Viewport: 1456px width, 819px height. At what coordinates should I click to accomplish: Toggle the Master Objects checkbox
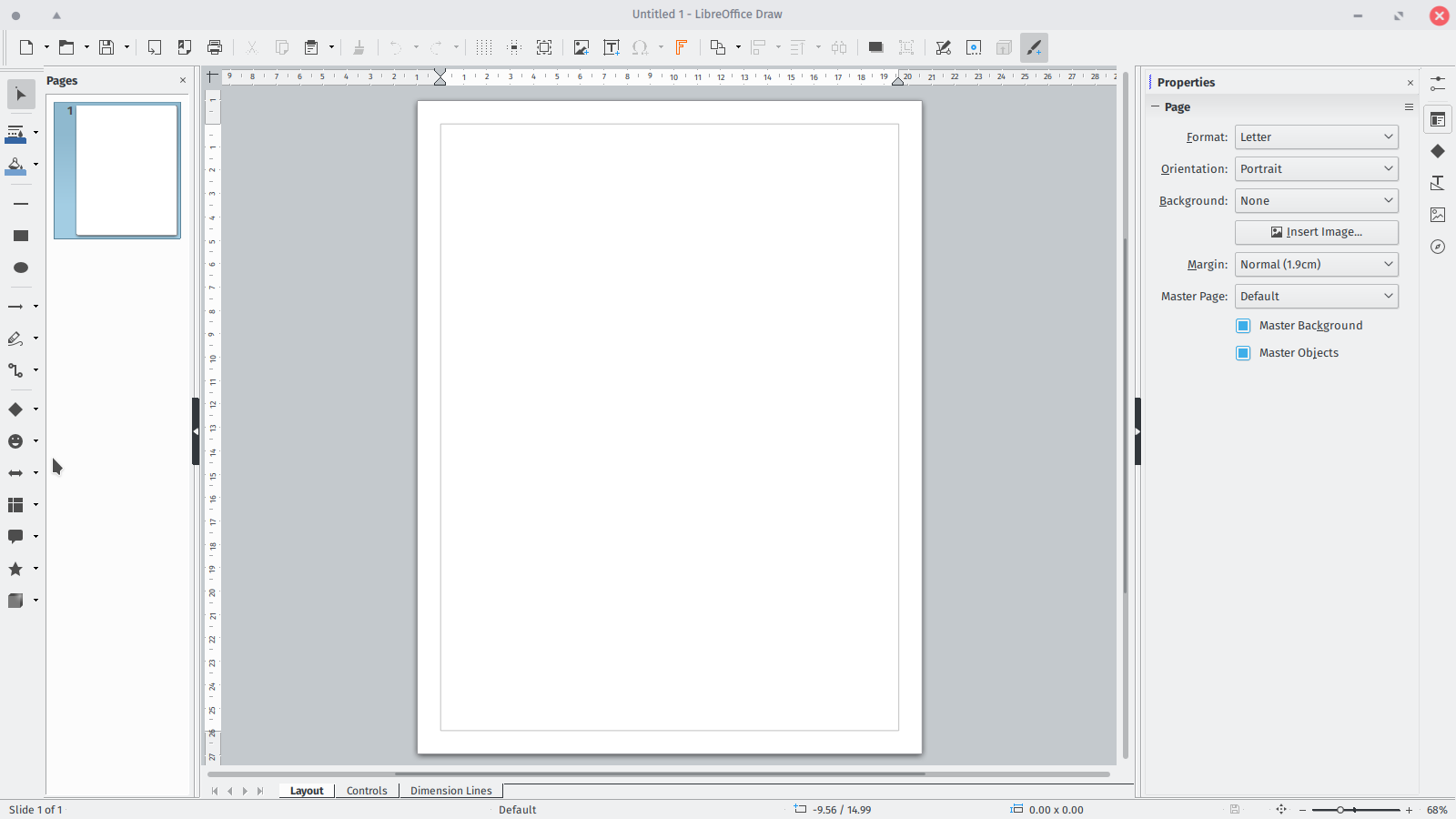click(x=1243, y=353)
